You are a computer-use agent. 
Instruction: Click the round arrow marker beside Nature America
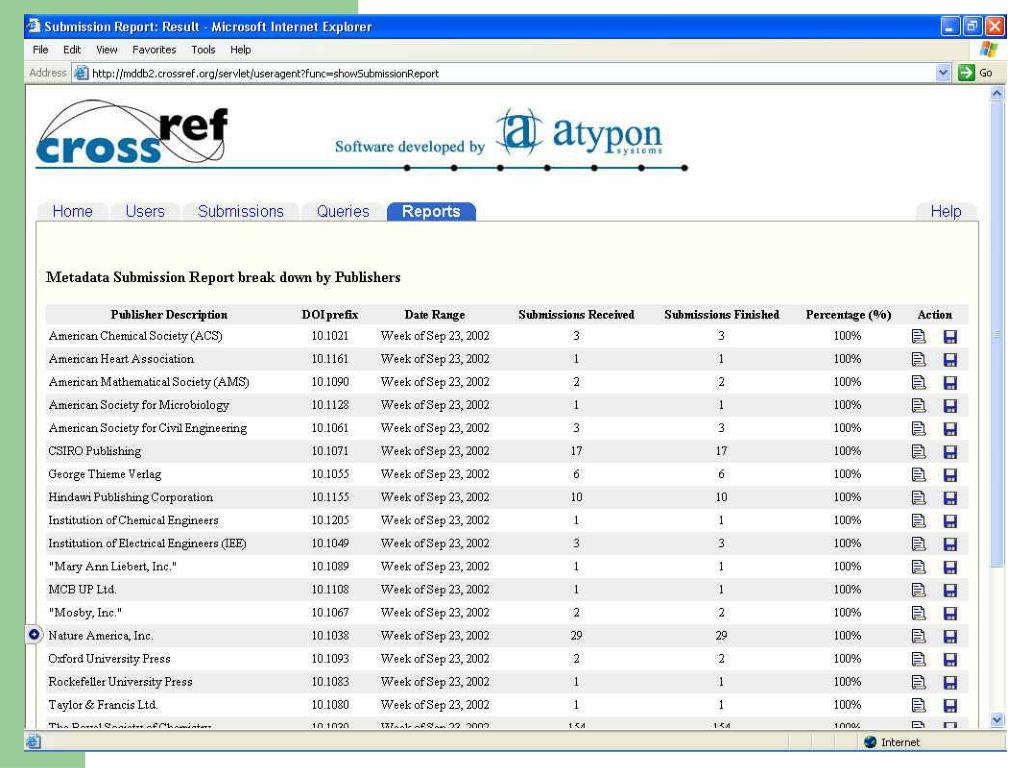coord(34,635)
